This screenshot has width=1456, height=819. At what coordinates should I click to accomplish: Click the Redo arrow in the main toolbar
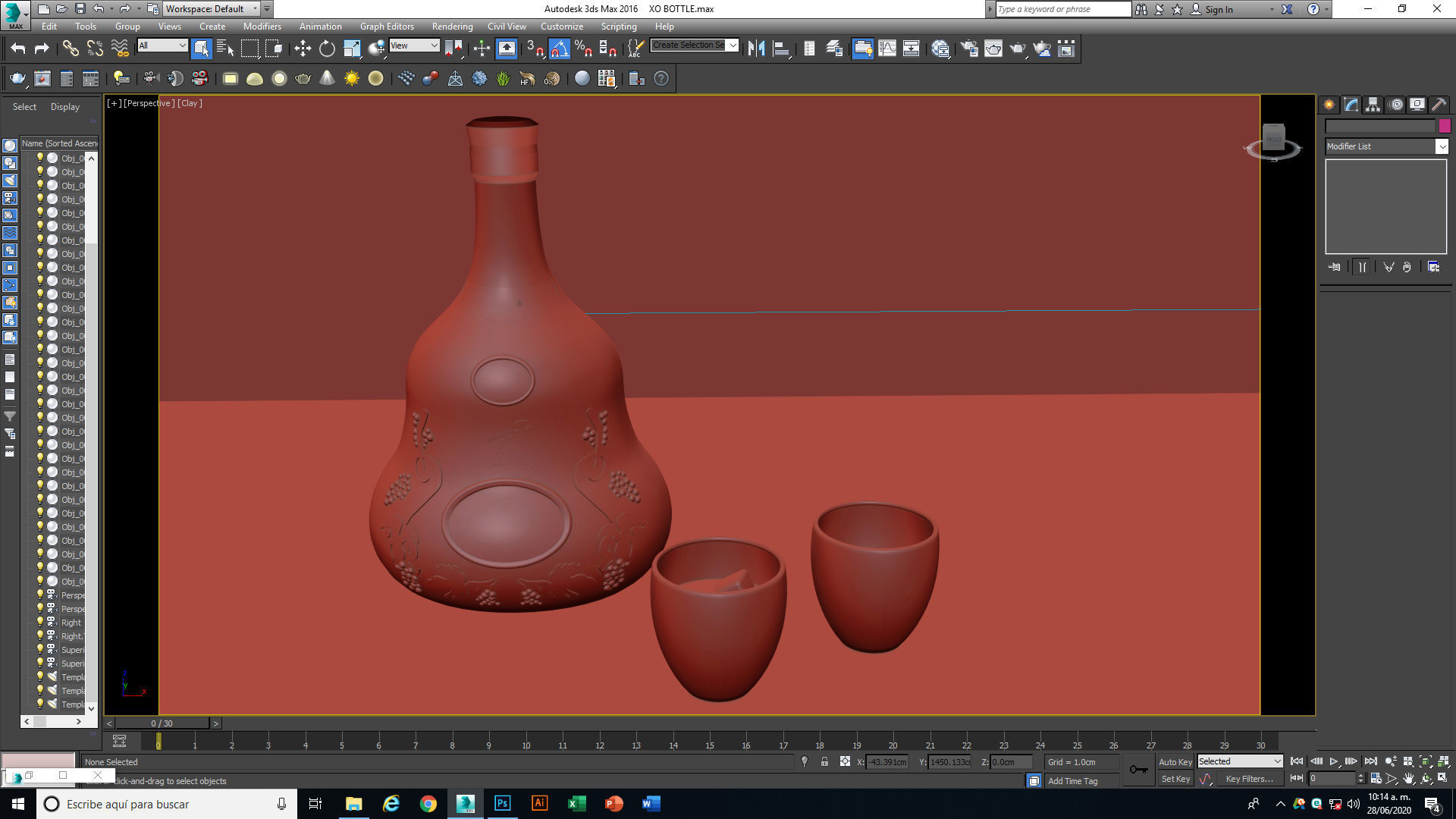[42, 49]
